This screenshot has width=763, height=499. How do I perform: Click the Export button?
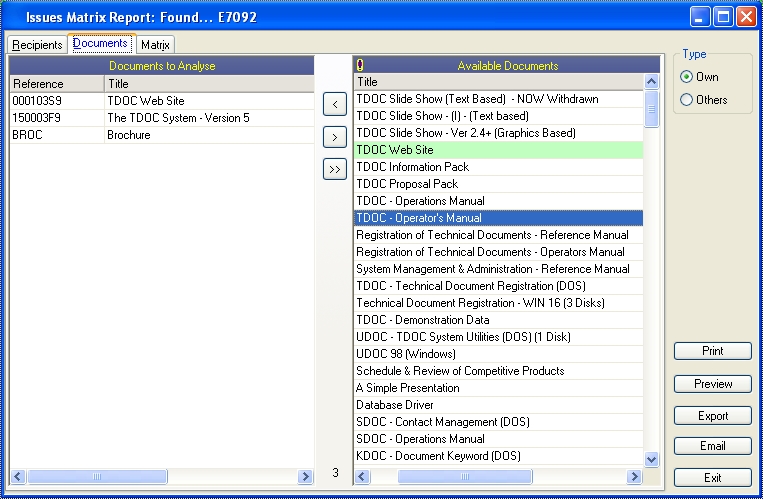click(x=713, y=416)
